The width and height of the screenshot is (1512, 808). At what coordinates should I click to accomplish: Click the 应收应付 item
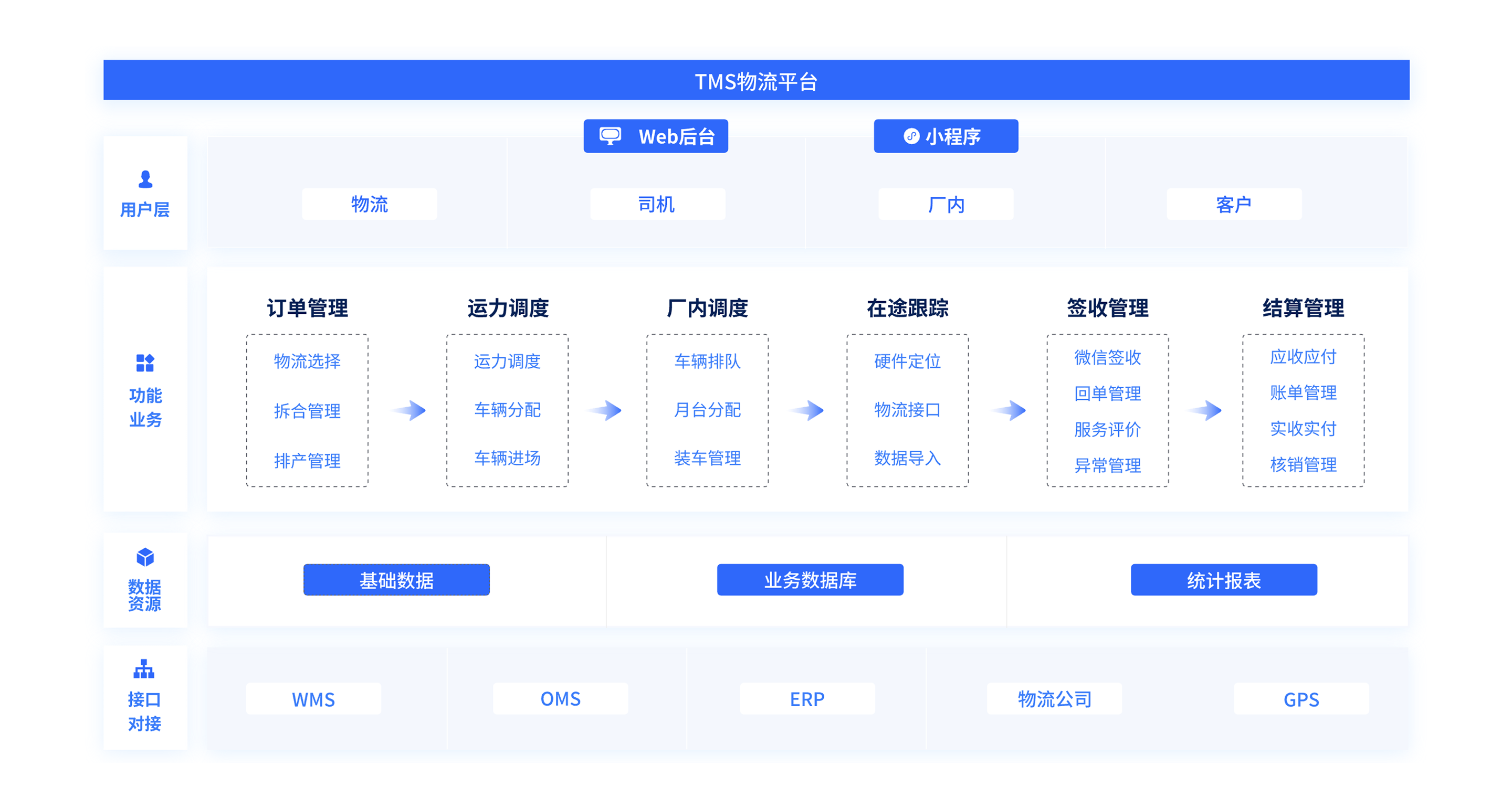tap(1303, 357)
